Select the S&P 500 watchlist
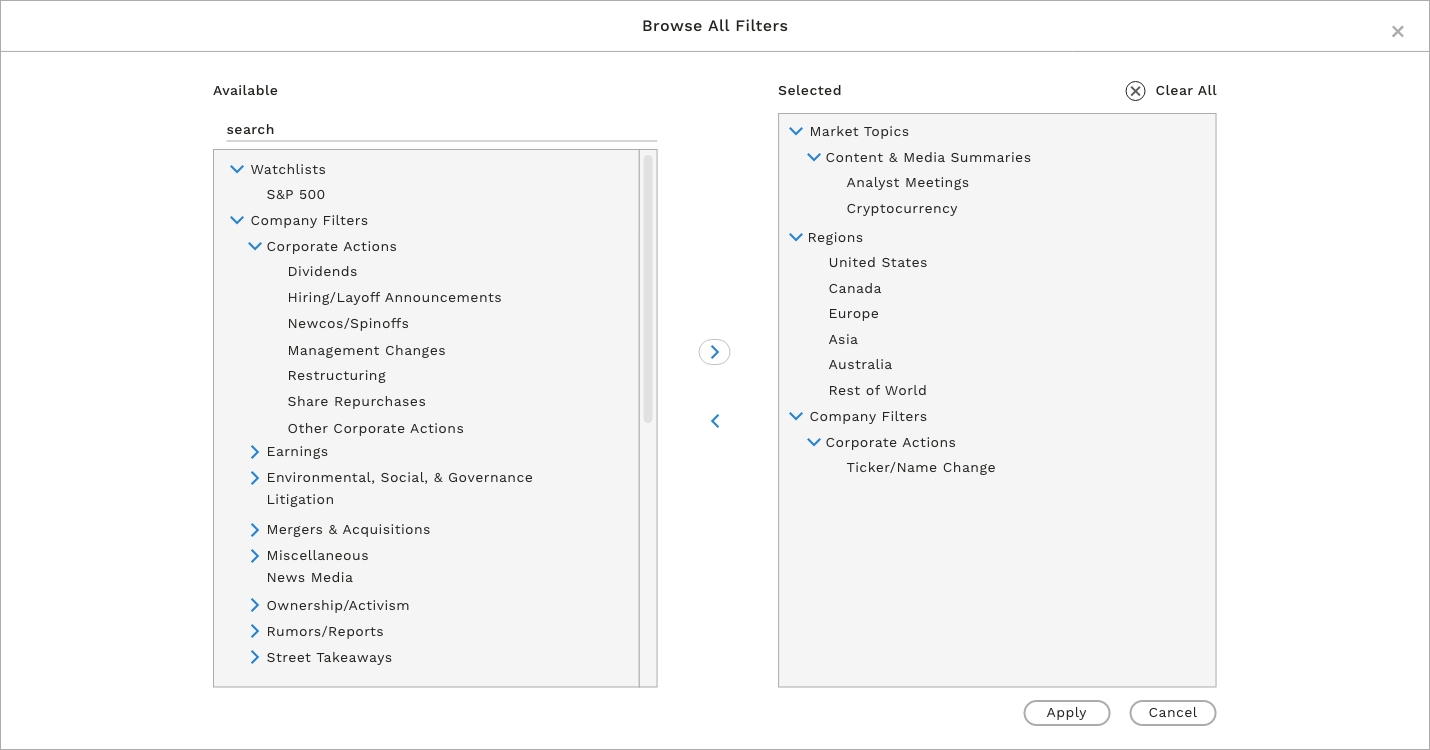Image resolution: width=1430 pixels, height=750 pixels. (x=295, y=195)
